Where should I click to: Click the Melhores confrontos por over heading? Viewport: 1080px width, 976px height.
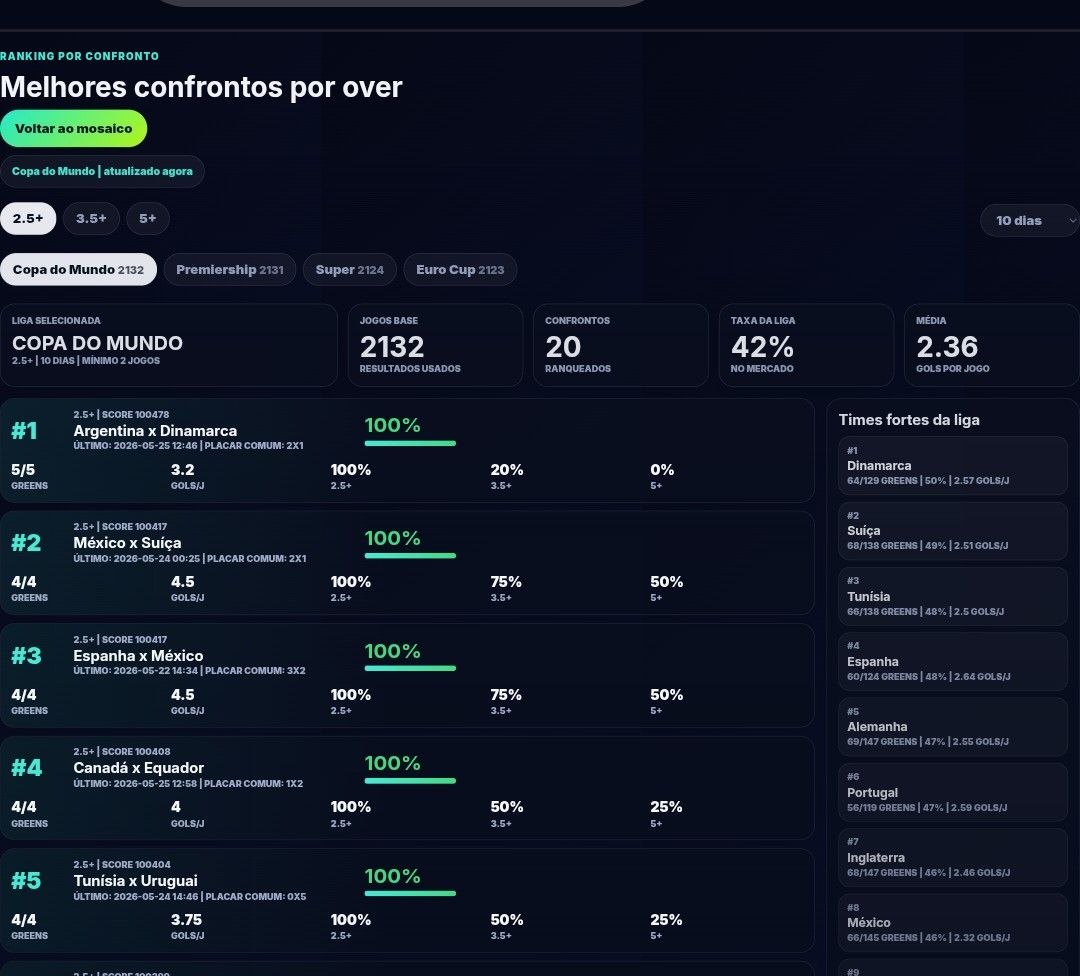(x=201, y=87)
